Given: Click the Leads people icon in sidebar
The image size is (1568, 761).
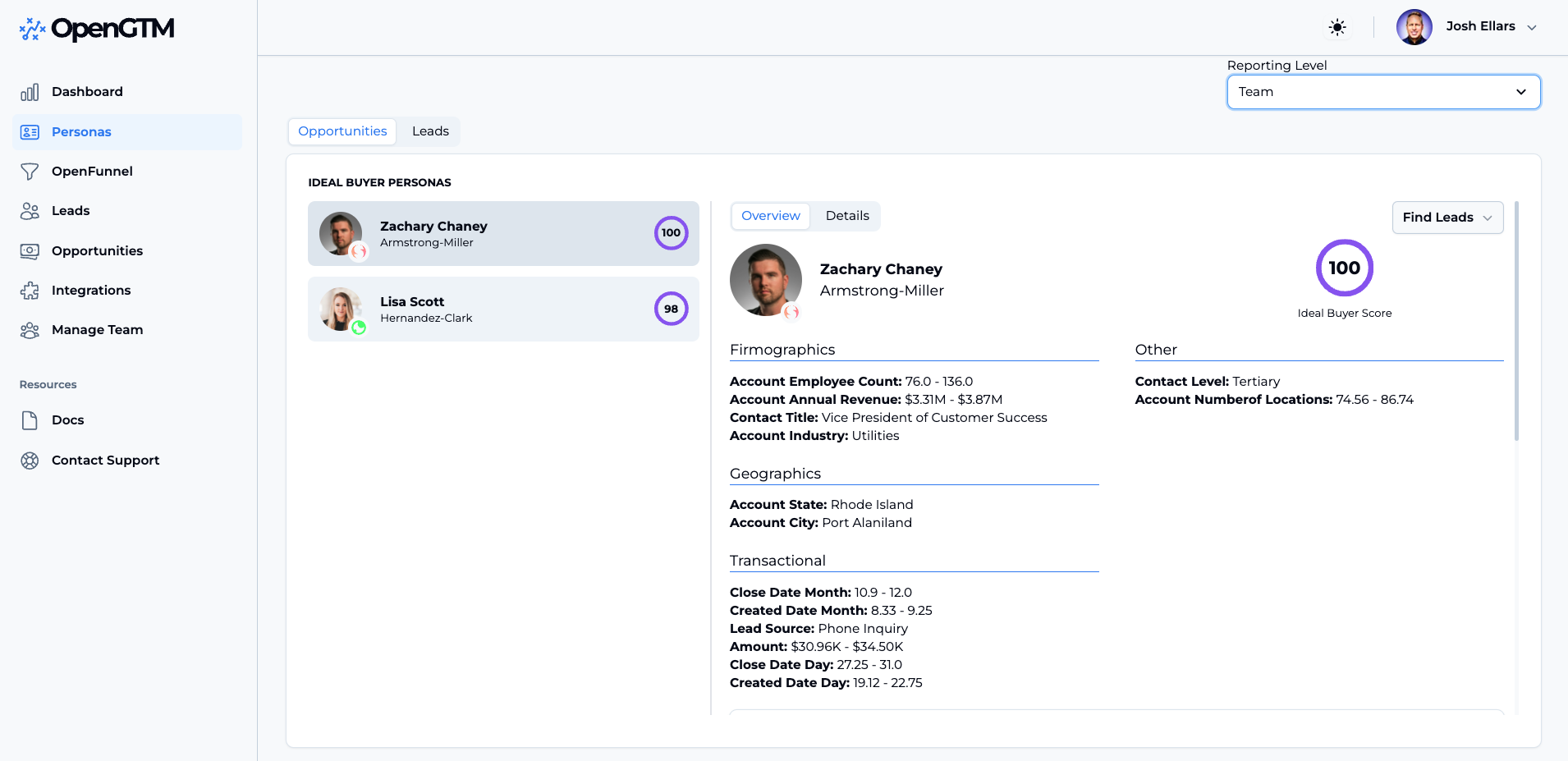Looking at the screenshot, I should tap(30, 211).
